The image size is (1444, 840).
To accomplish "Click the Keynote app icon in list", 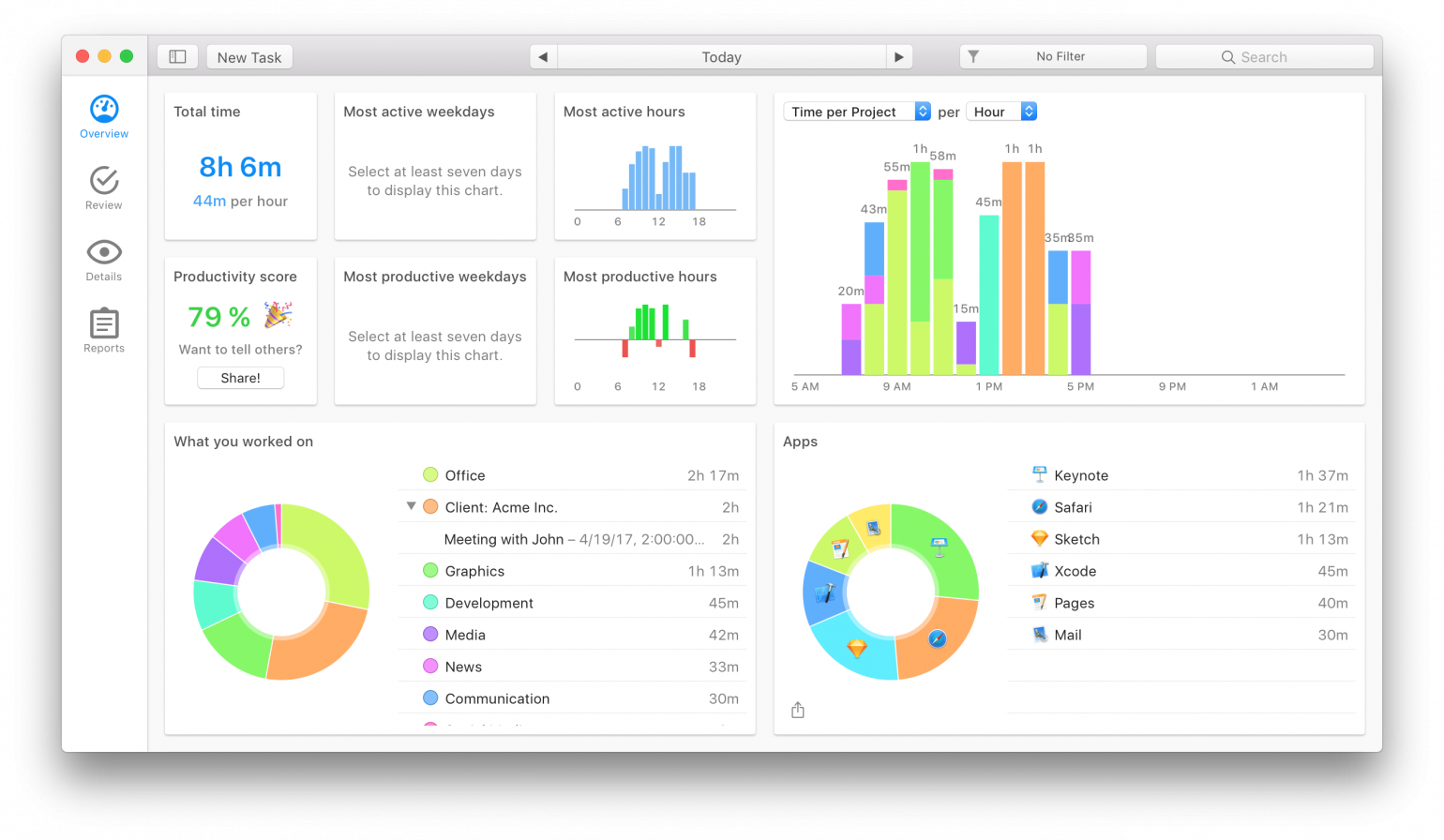I will 1039,475.
